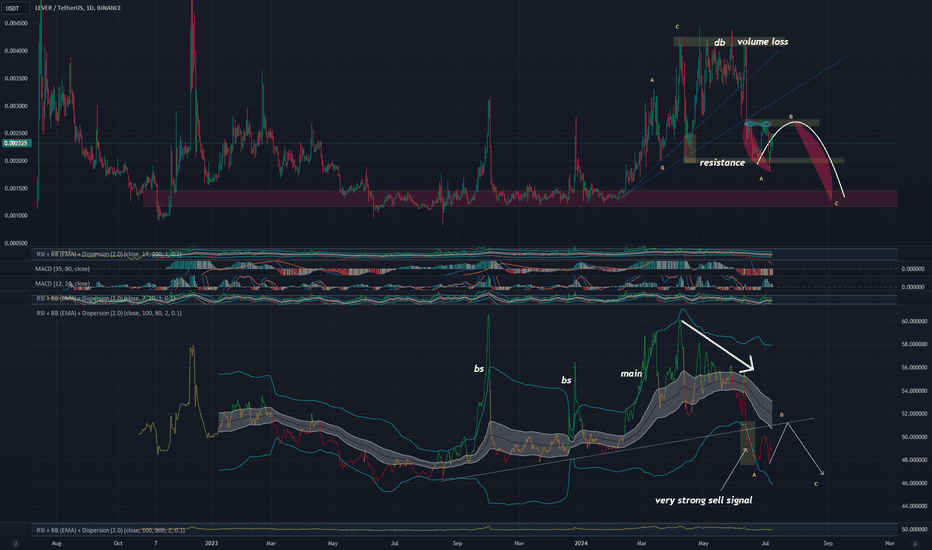Click the 56.000000 RSI scale value

tap(914, 367)
